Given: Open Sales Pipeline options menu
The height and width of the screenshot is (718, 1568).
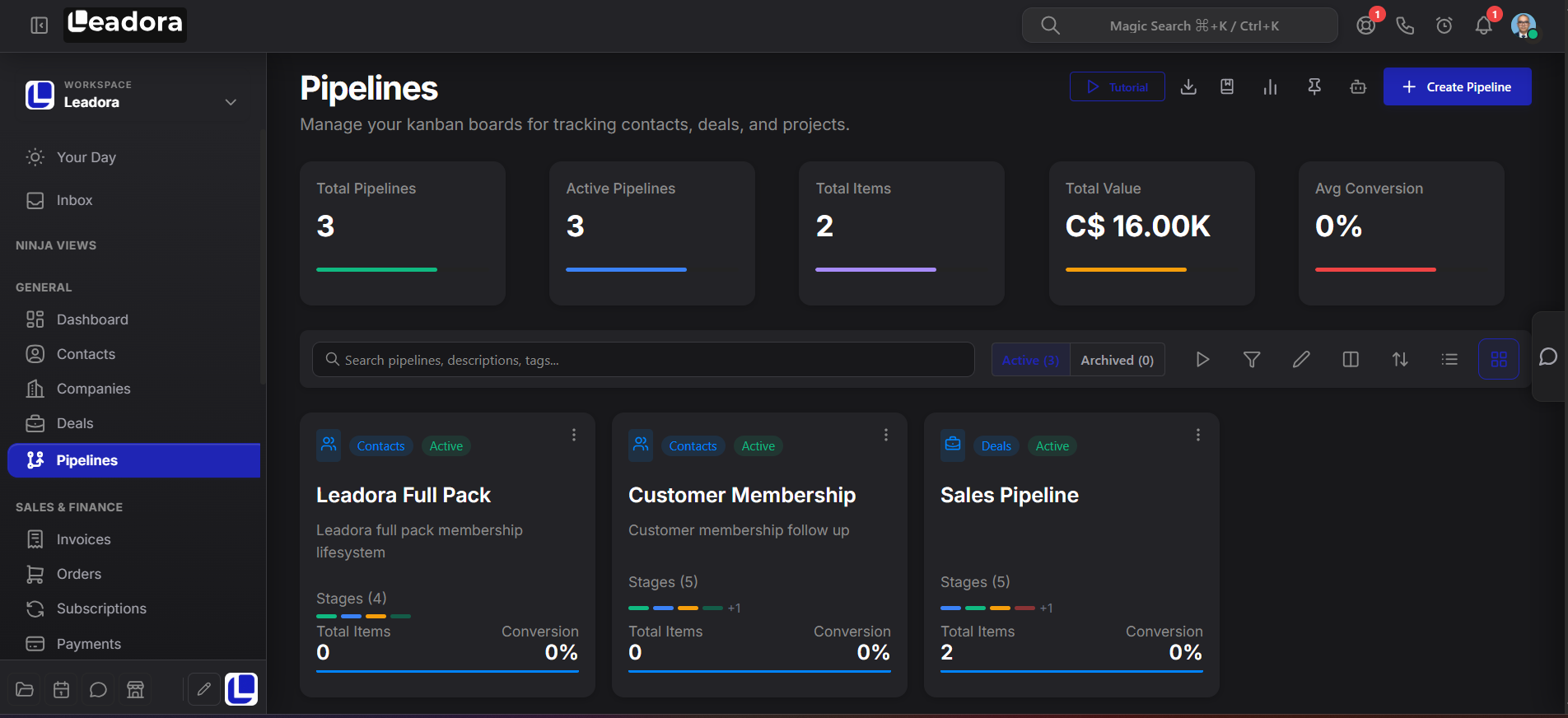Looking at the screenshot, I should (x=1198, y=435).
